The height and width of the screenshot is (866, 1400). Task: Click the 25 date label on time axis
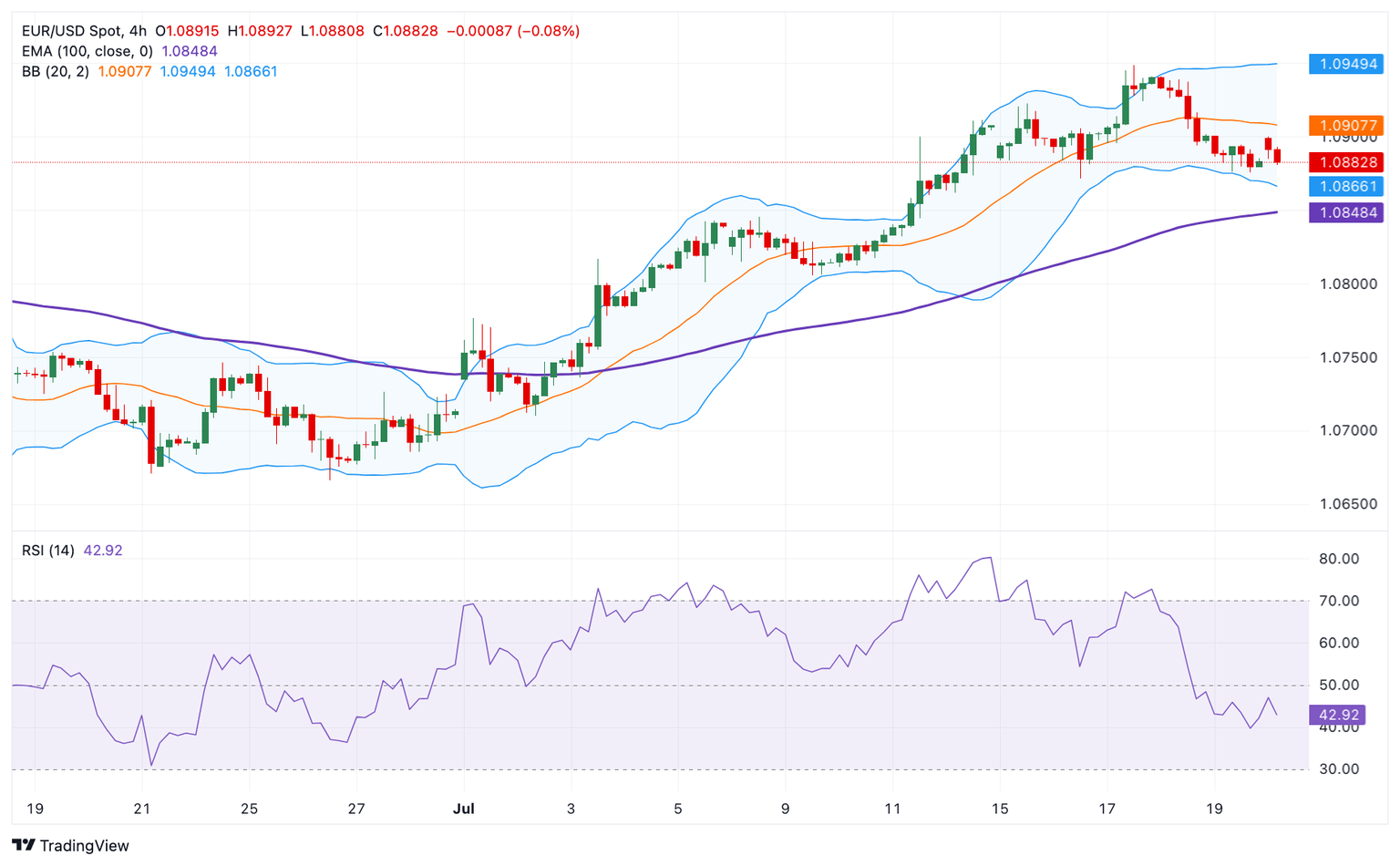(249, 809)
